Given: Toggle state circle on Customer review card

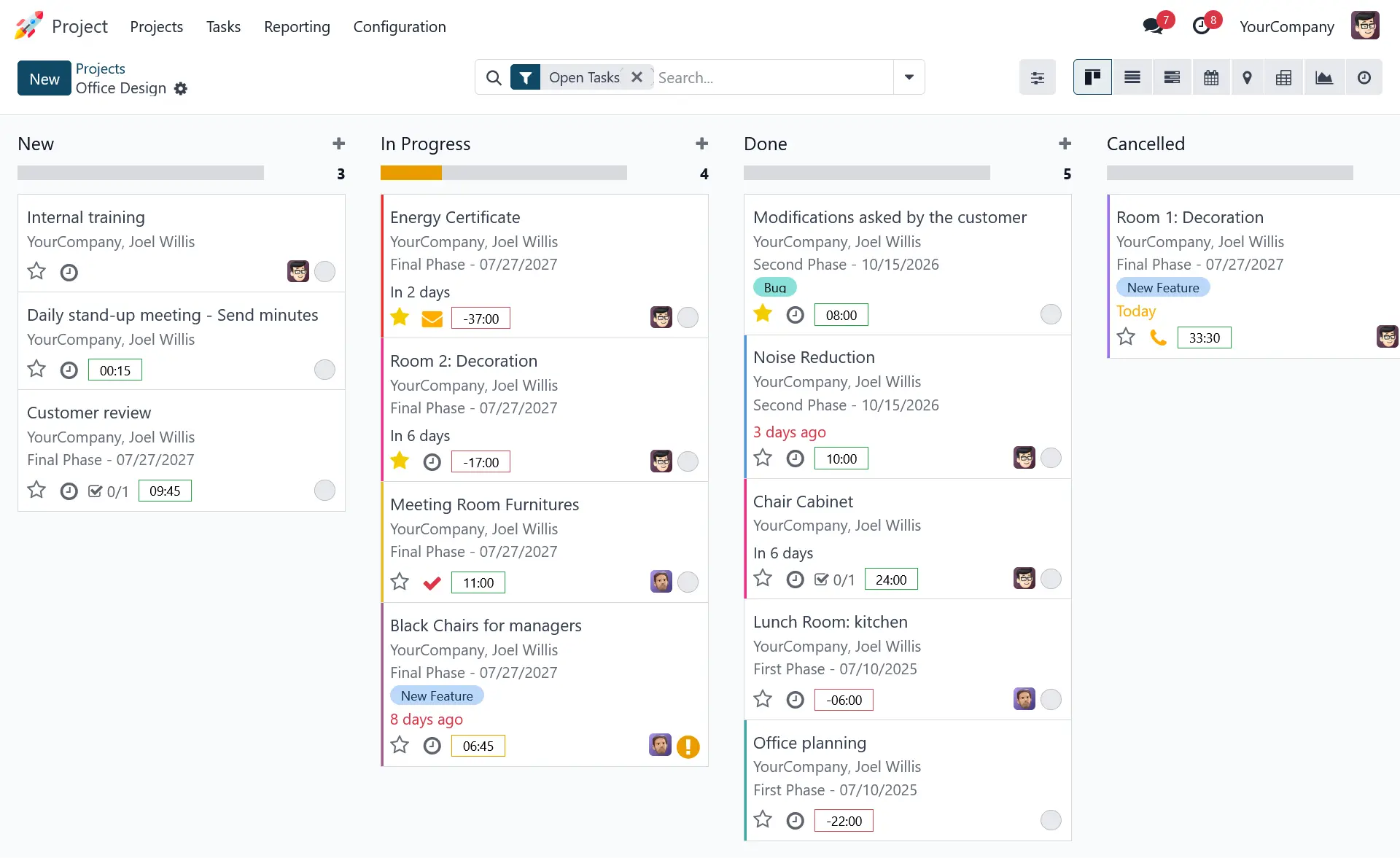Looking at the screenshot, I should (x=324, y=490).
